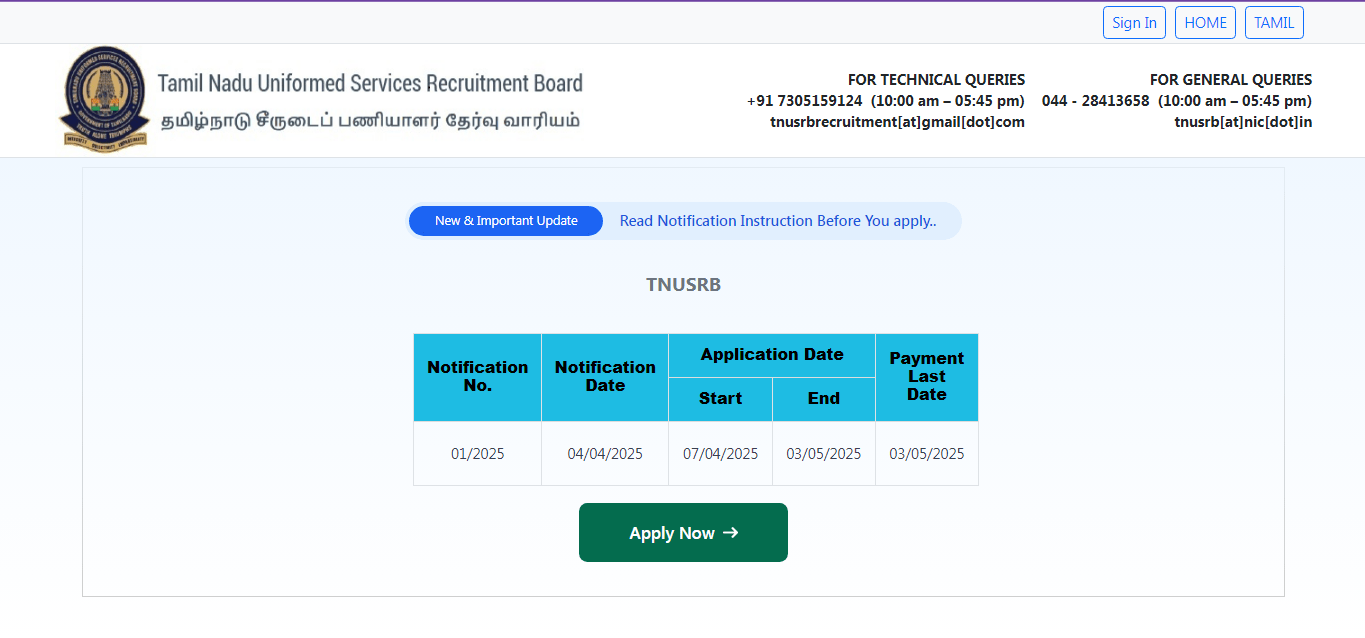Click the tnusrbrecruitment gmail address
Screen dimensions: 1365x638
pos(897,122)
